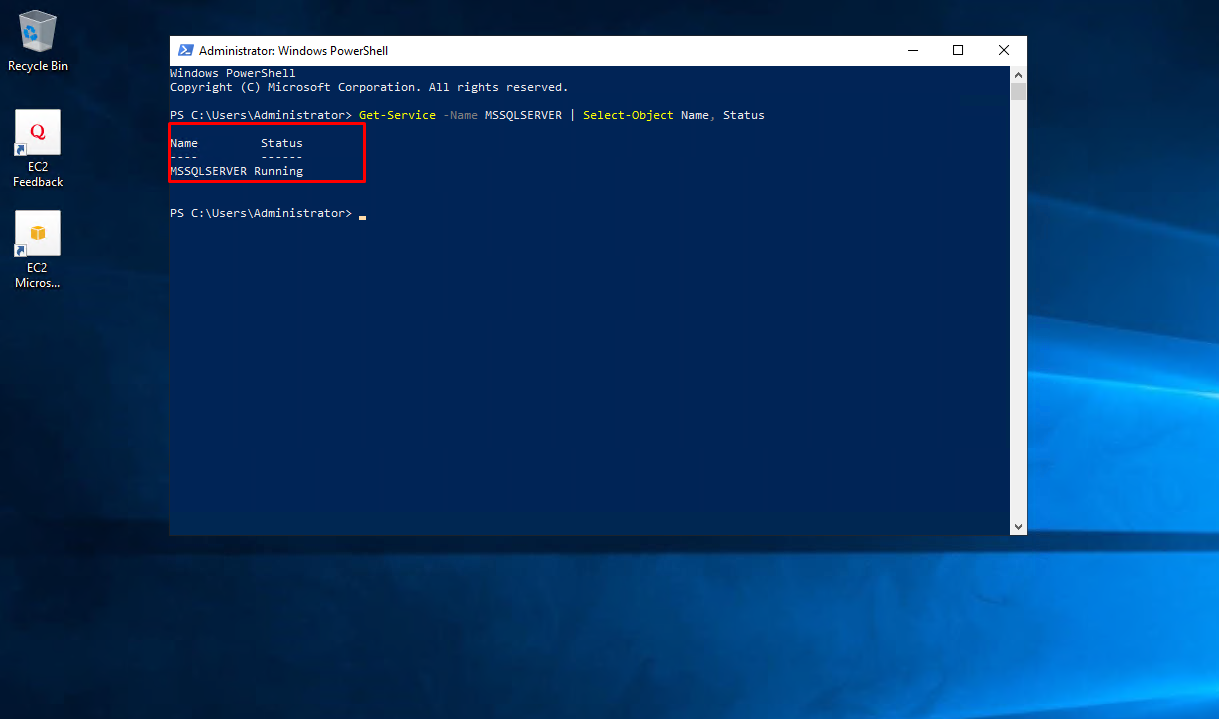Click the MSSQLSERVER name in the output row

[208, 172]
